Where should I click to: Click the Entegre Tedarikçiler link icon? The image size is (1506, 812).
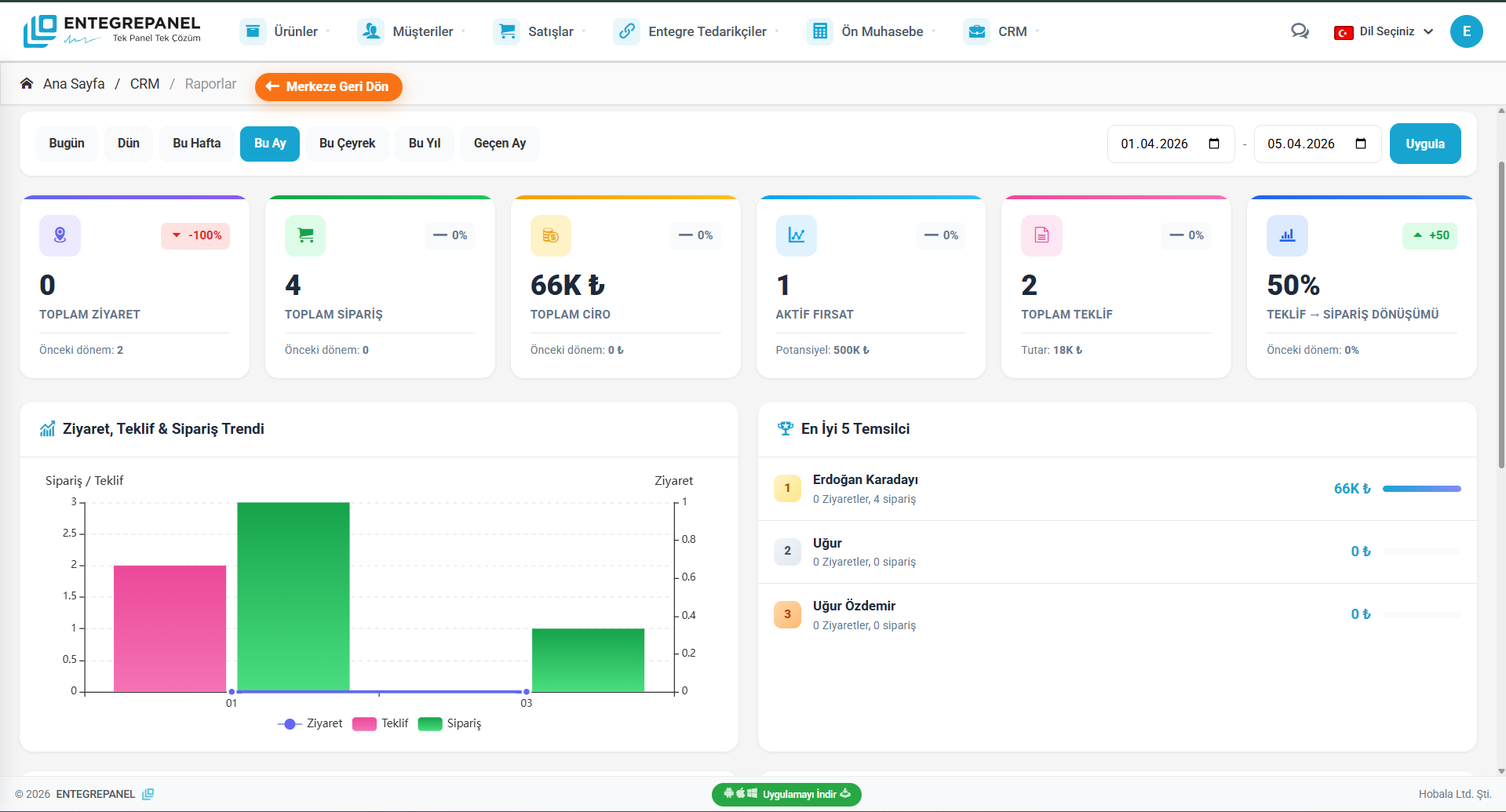(x=626, y=31)
